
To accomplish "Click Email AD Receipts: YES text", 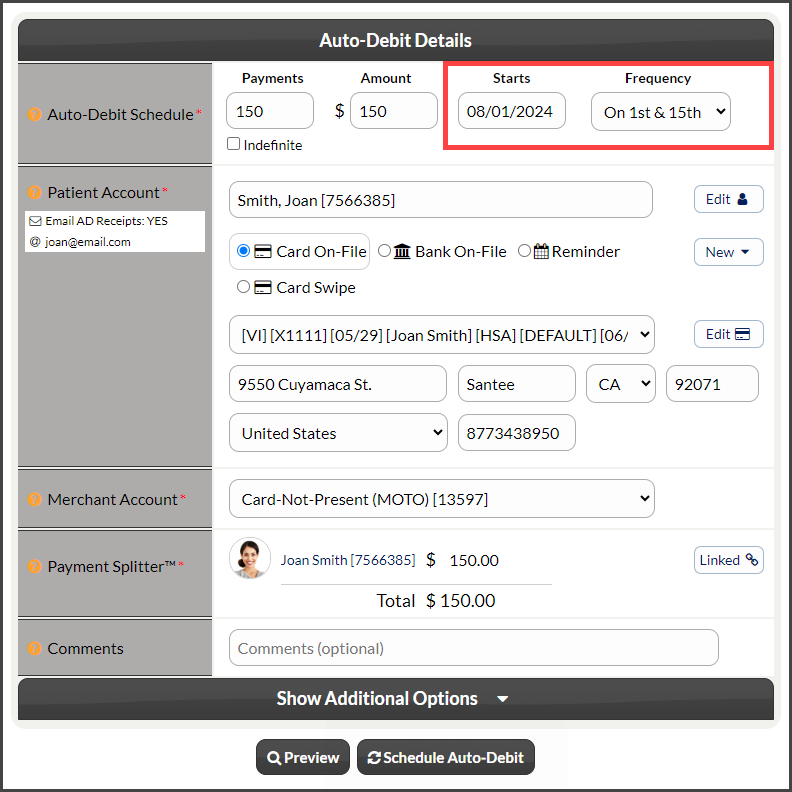I will point(106,221).
